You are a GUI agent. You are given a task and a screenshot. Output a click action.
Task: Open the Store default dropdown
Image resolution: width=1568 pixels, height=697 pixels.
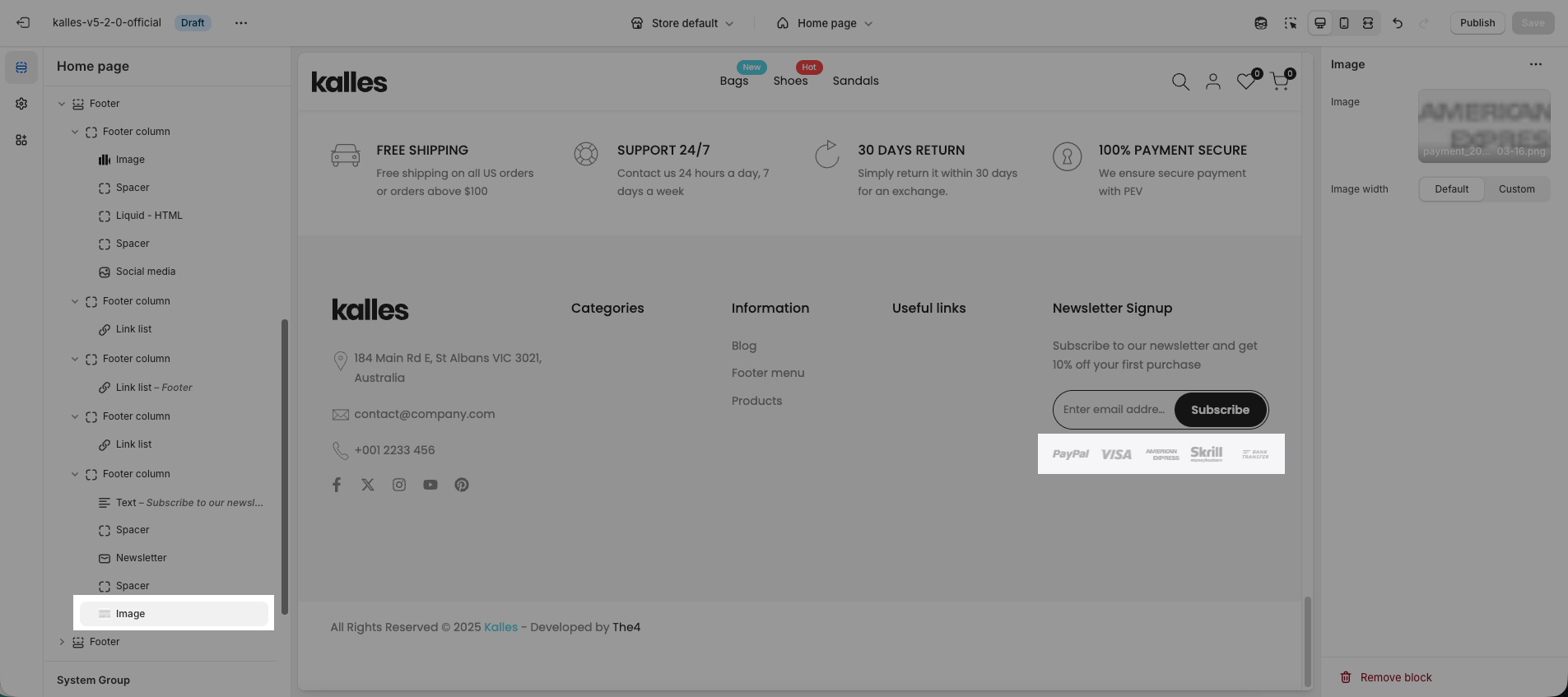682,23
